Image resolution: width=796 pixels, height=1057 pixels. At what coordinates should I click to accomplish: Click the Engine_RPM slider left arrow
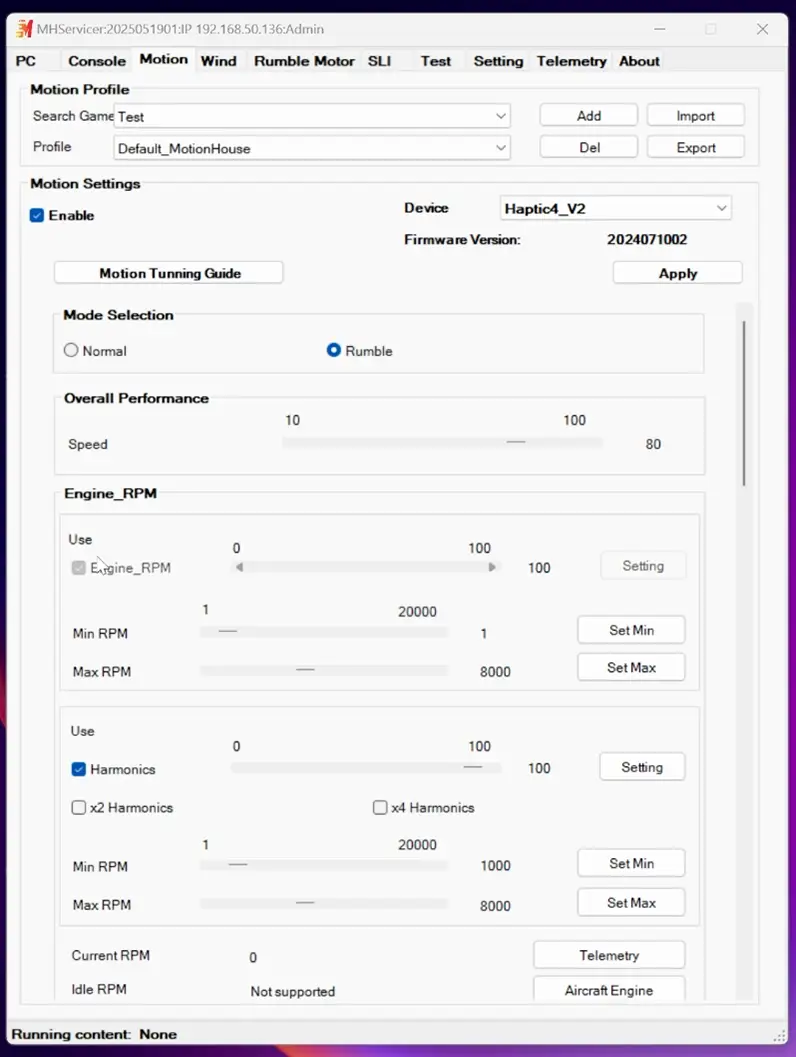click(239, 567)
